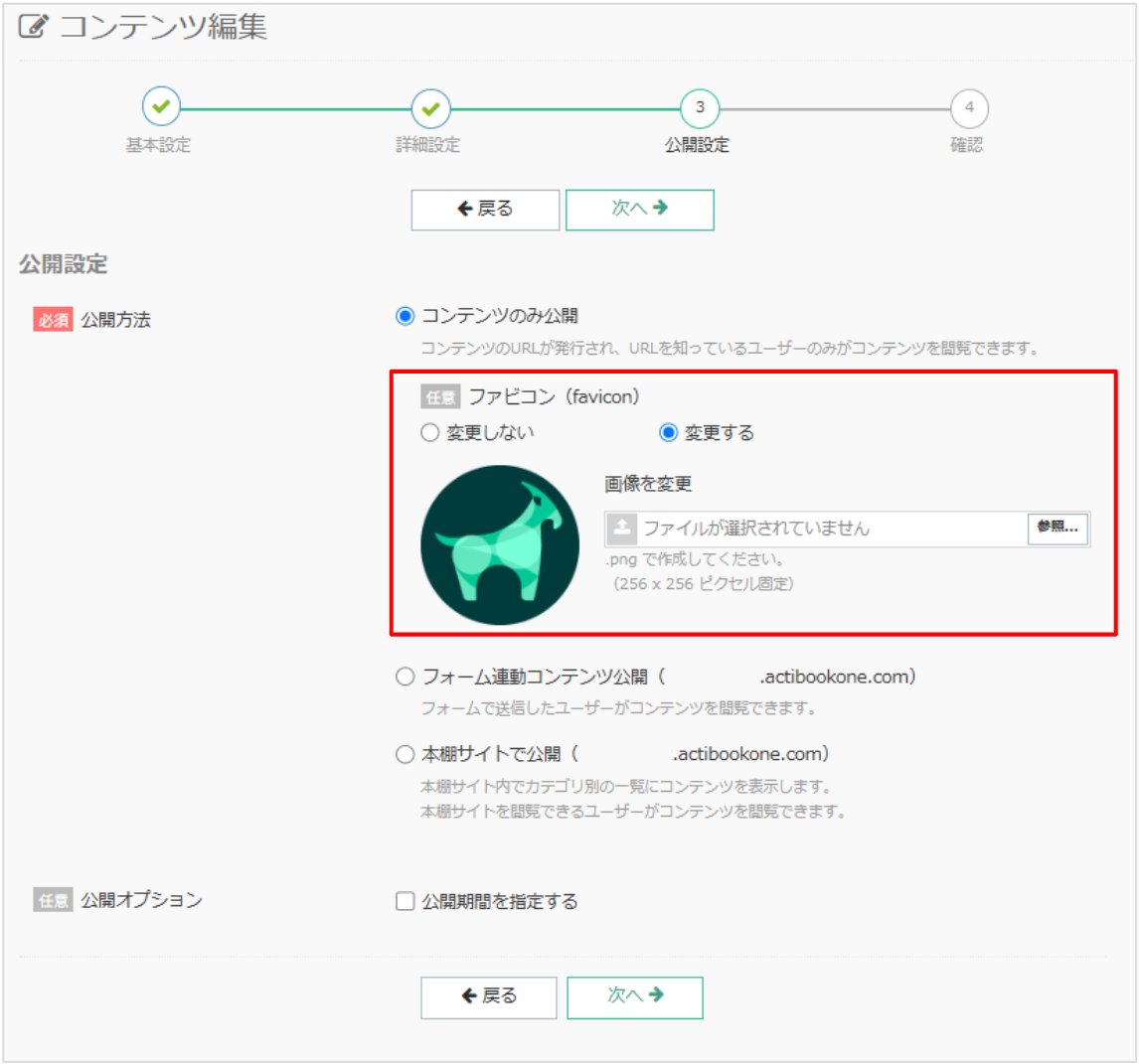Click the goat favicon preview image
This screenshot has width=1139, height=1064.
(500, 545)
